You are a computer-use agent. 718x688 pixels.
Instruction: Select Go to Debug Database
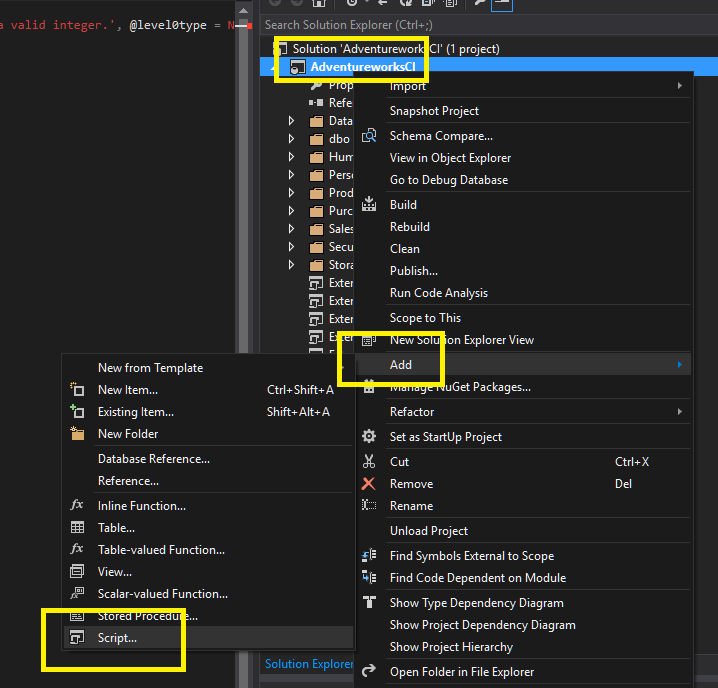pos(449,180)
